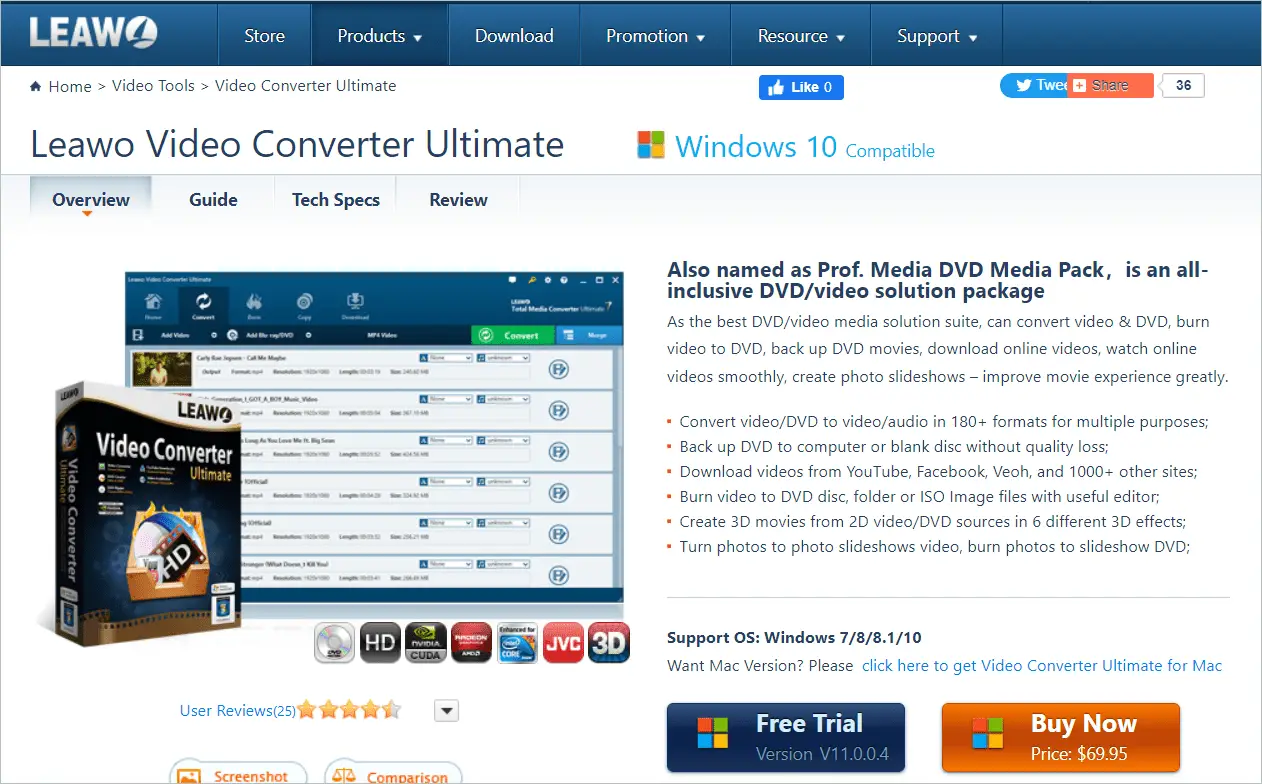Viewport: 1262px width, 784px height.
Task: Expand the dropdown arrow beside reviews
Action: click(447, 711)
